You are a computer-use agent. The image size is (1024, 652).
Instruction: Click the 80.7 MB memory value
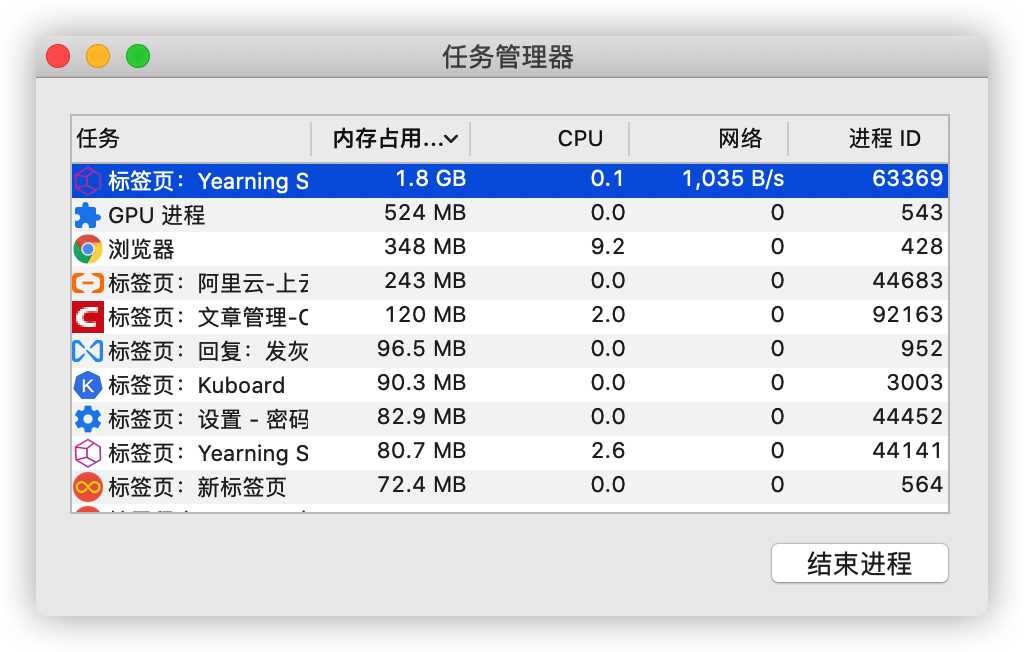point(421,450)
